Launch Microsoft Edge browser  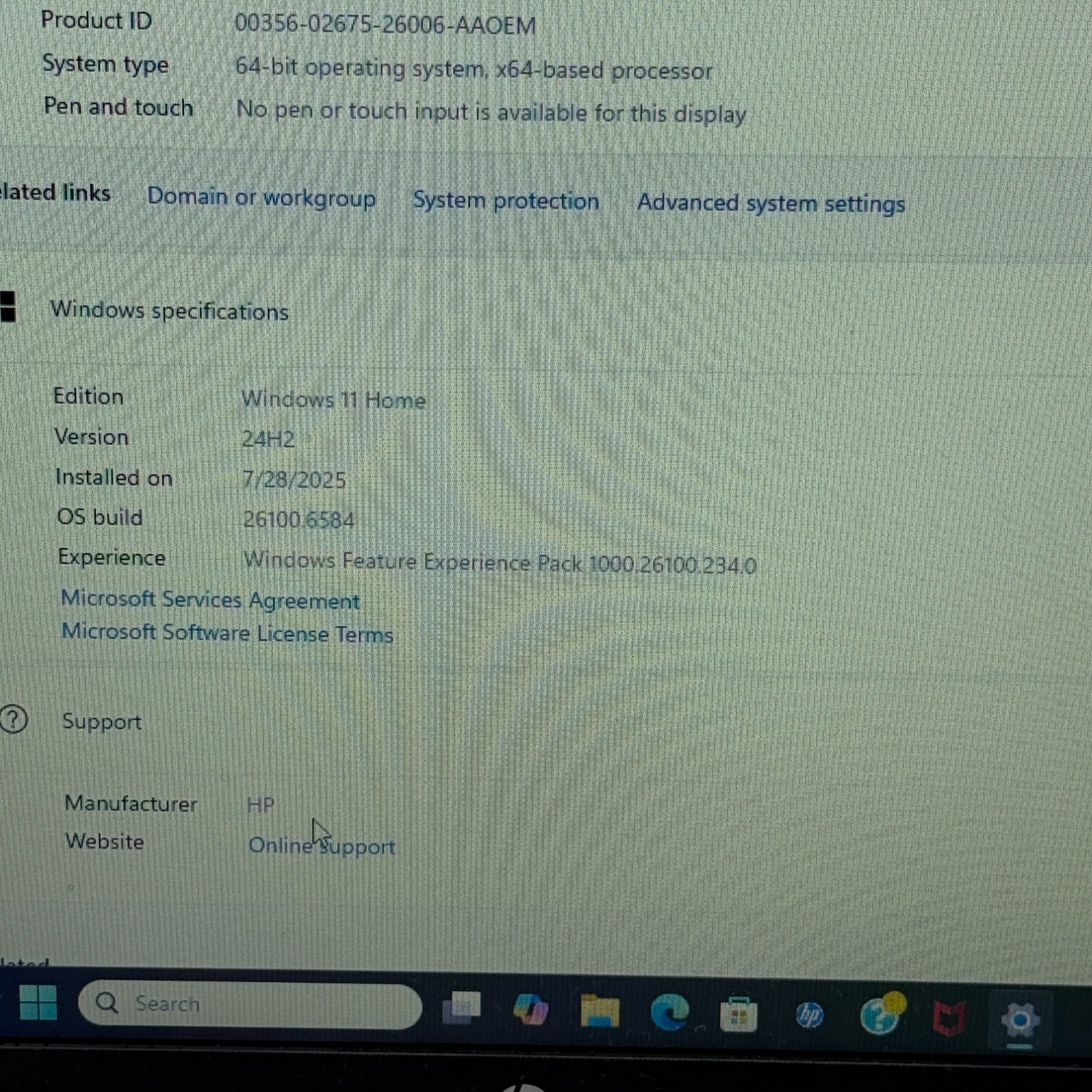[669, 1012]
